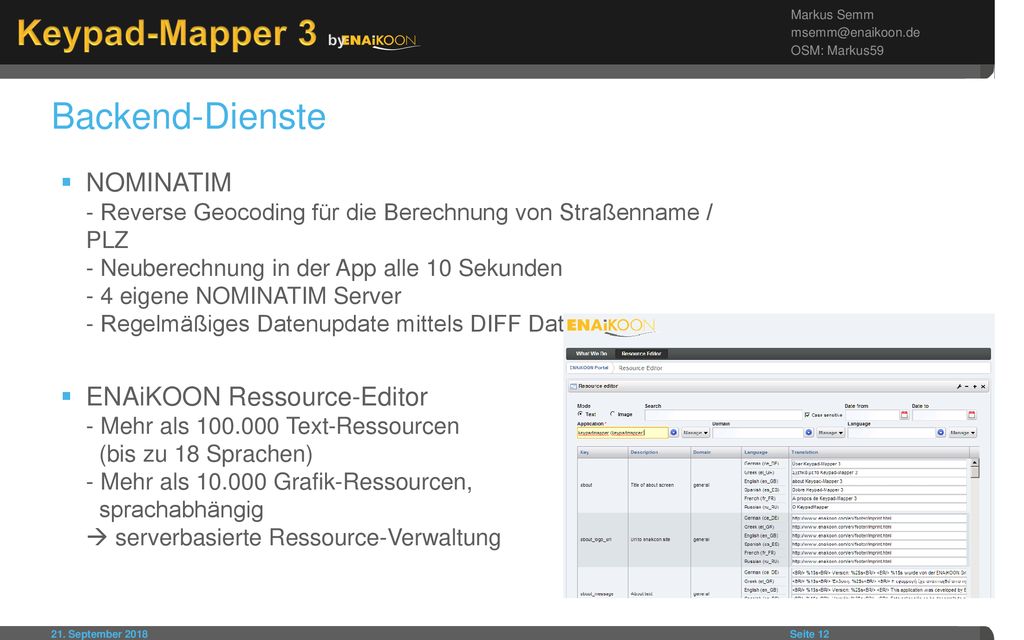Select the Image mode radio button
Viewport: 1024px width, 640px height.
[613, 414]
